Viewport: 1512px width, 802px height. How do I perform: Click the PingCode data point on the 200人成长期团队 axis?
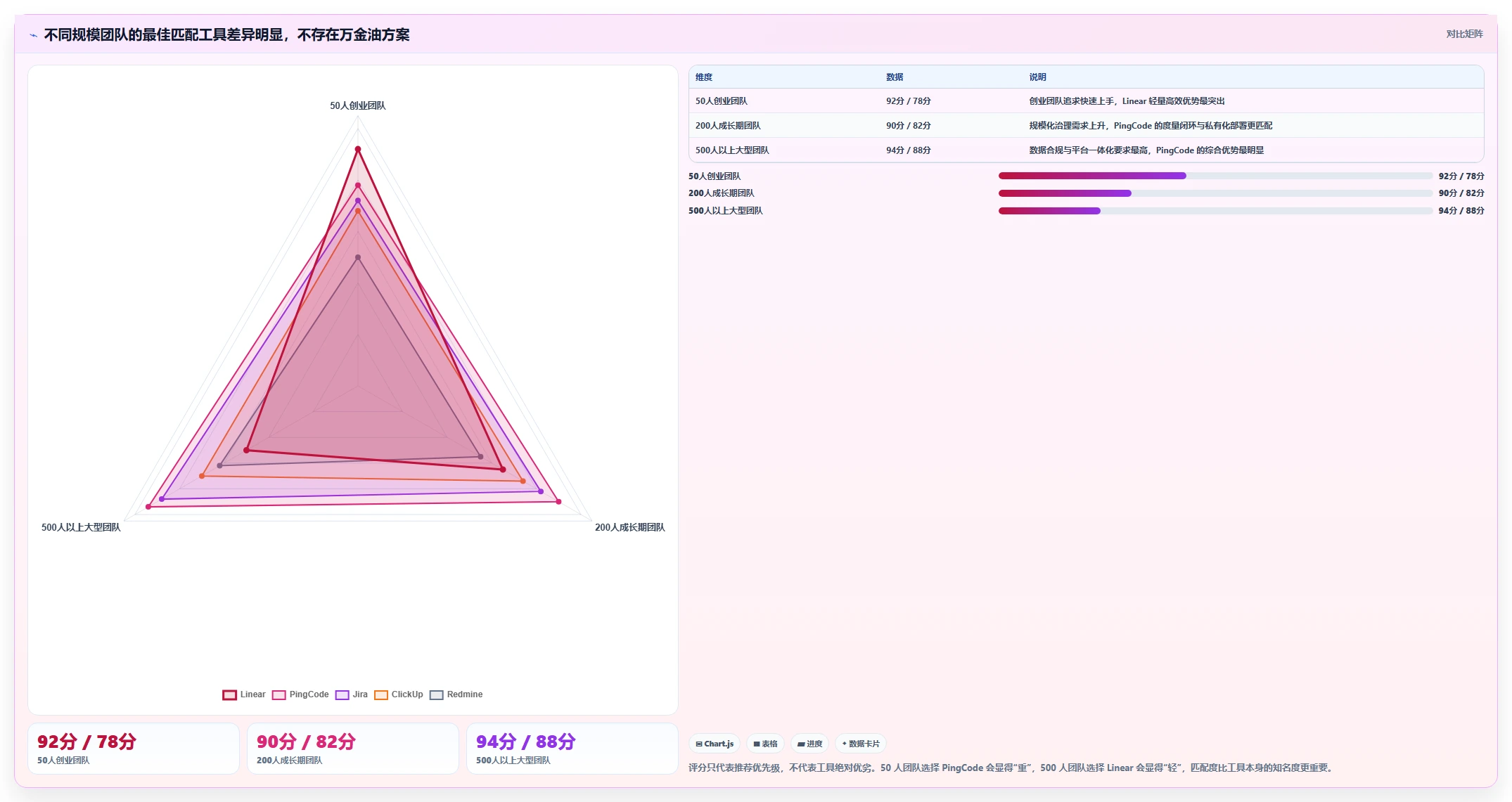coord(559,502)
